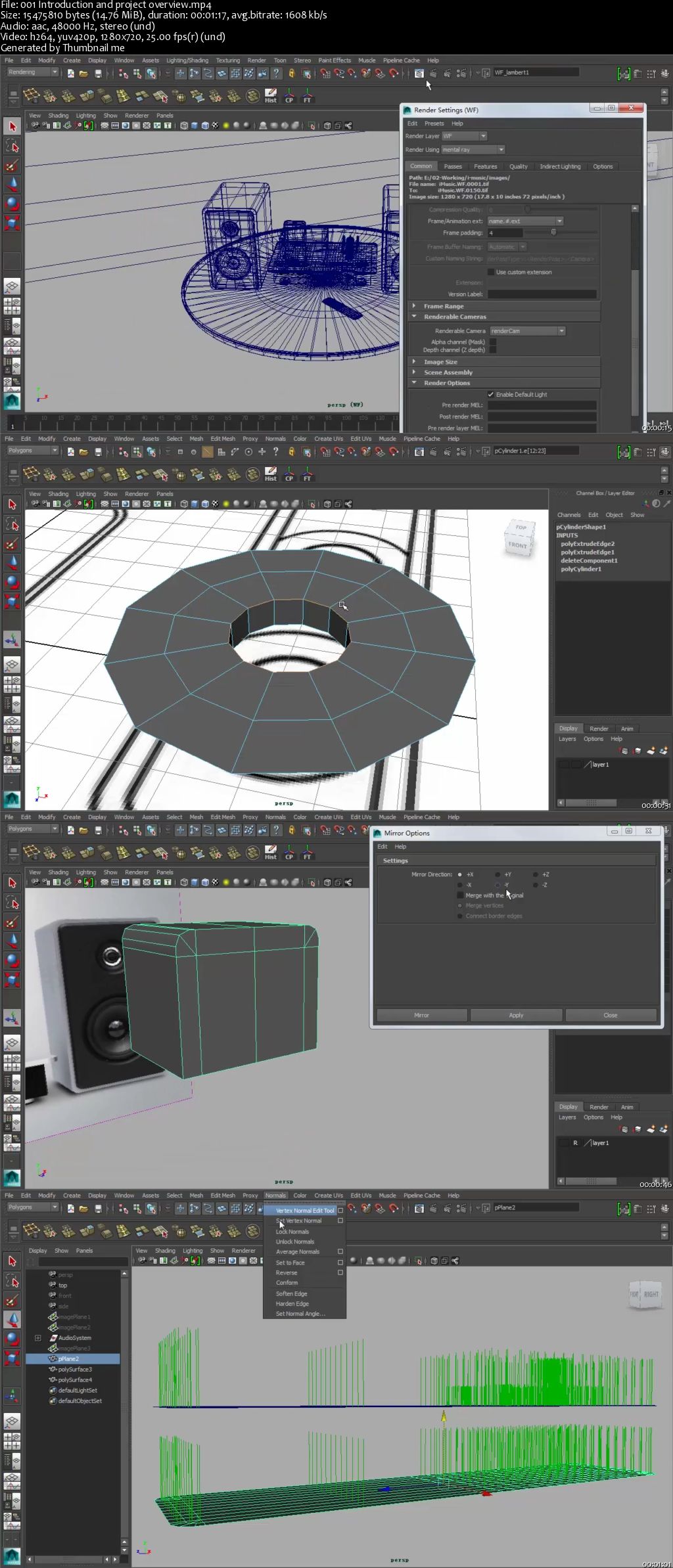Click question mark help icon in top frame
This screenshot has height=1568, width=673.
coord(275,74)
